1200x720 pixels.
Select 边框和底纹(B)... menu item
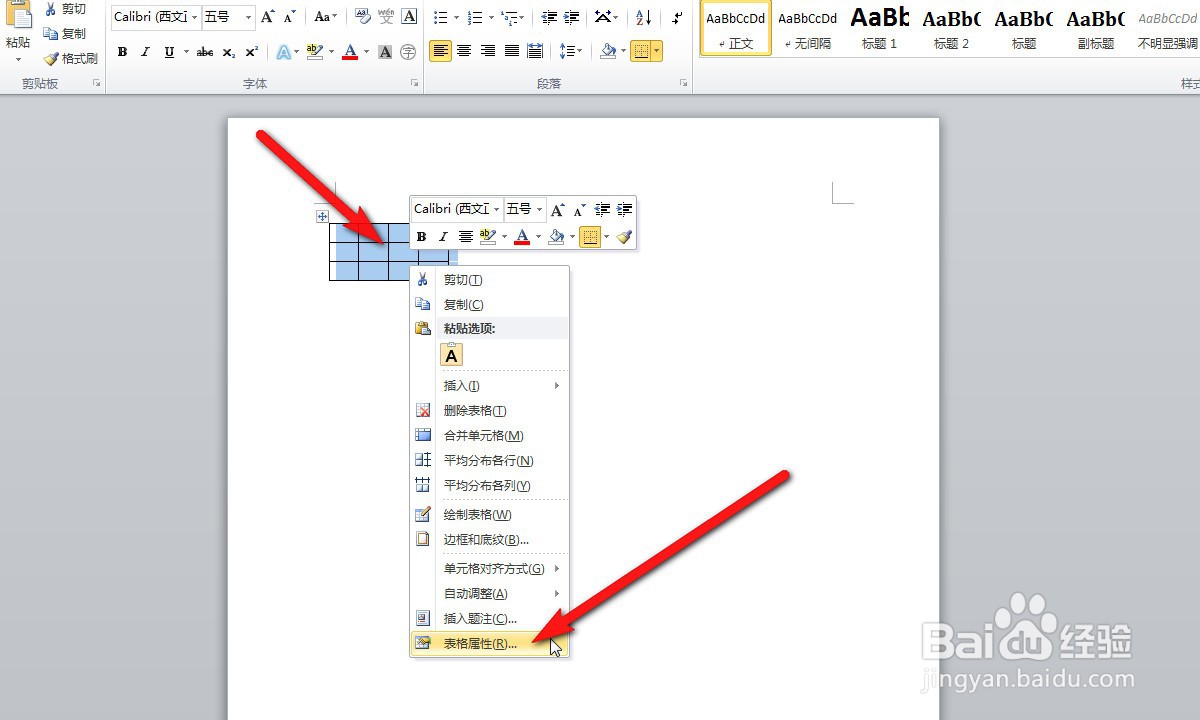(490, 540)
